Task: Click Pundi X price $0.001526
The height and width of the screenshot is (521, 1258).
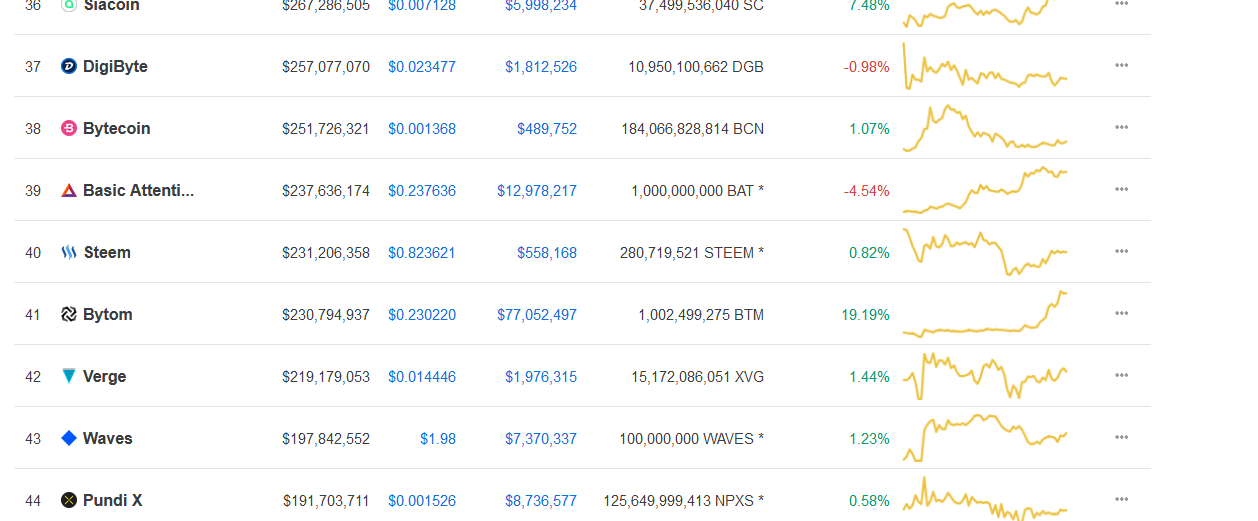Action: pyautogui.click(x=422, y=501)
